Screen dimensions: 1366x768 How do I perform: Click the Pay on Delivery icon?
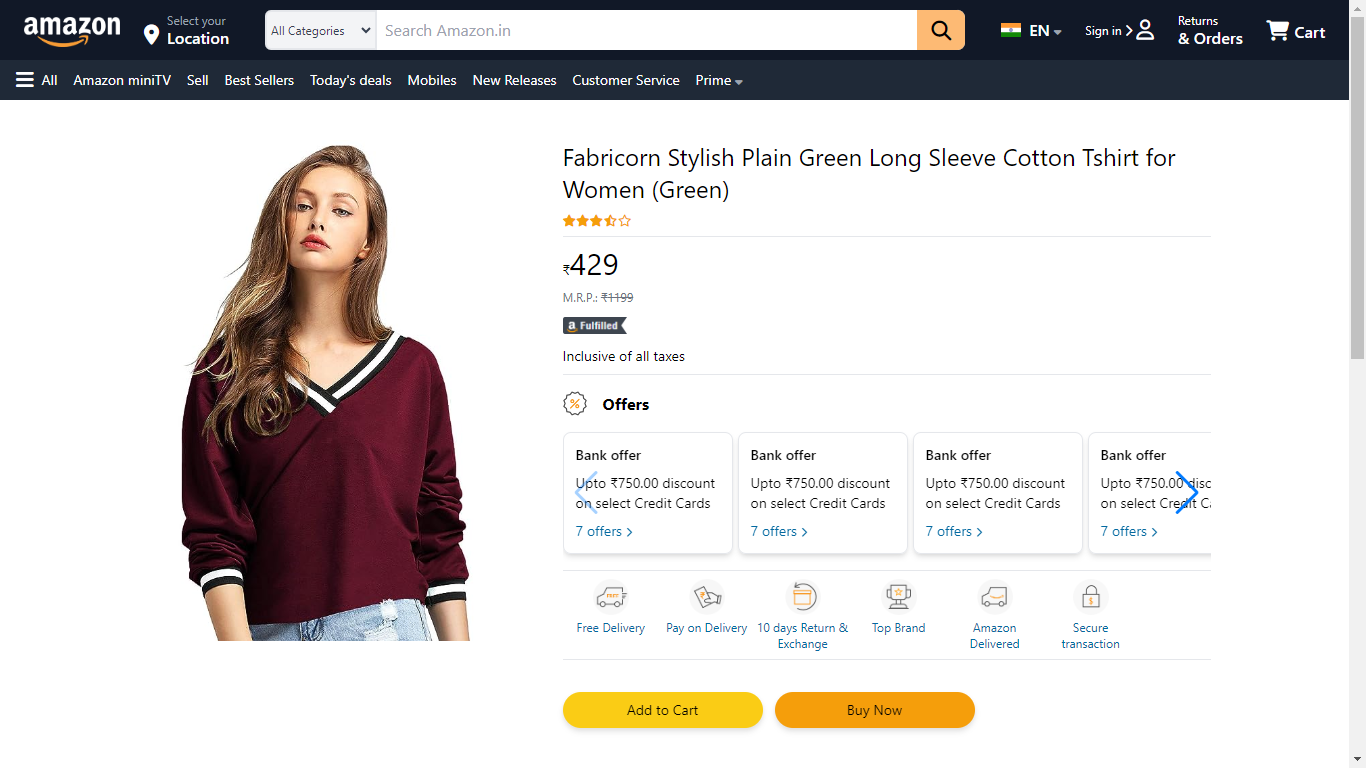(x=707, y=598)
